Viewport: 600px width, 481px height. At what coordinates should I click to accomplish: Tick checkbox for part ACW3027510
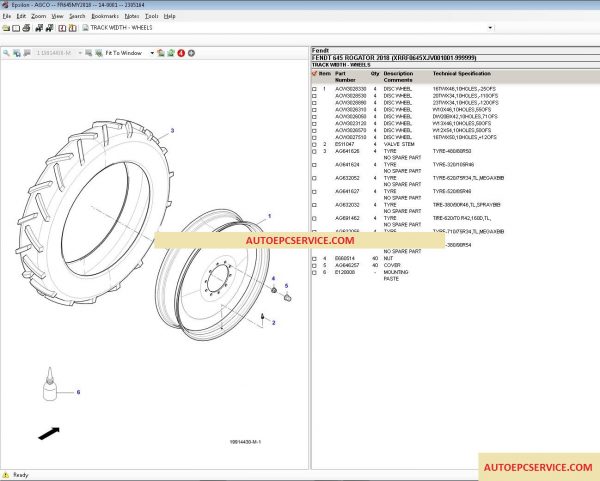pyautogui.click(x=315, y=137)
